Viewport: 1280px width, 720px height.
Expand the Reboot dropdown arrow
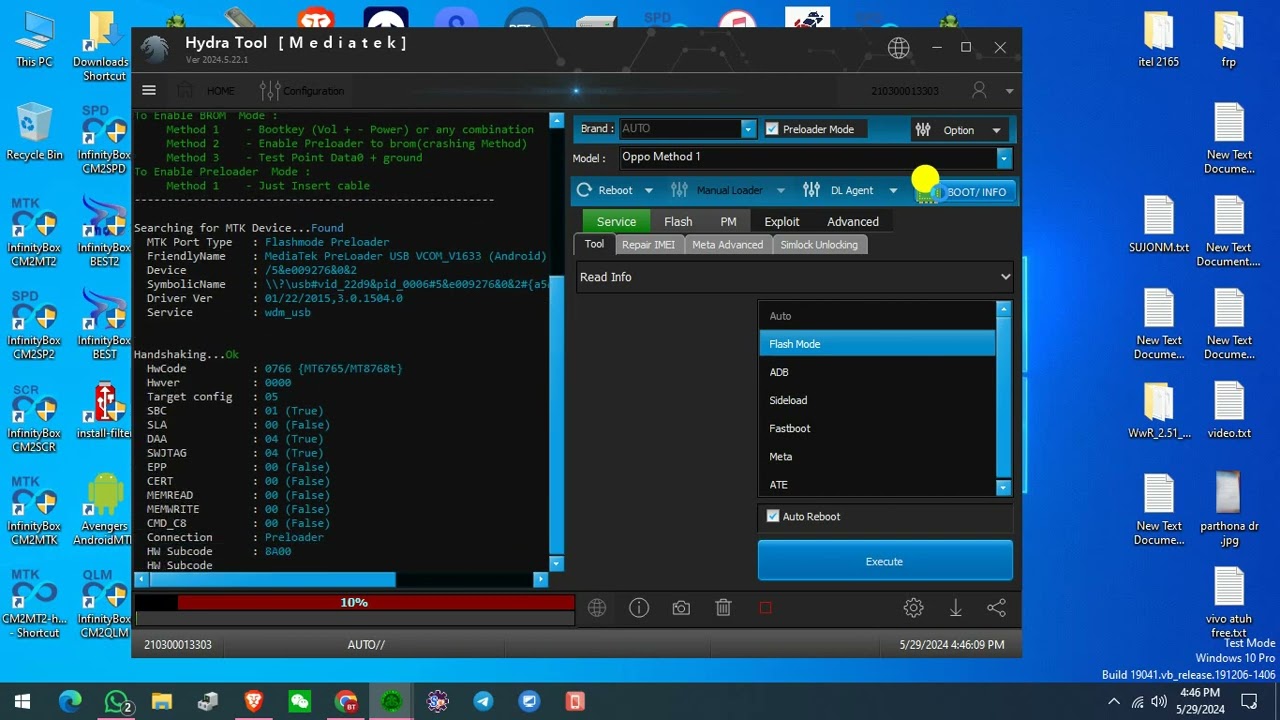[648, 190]
